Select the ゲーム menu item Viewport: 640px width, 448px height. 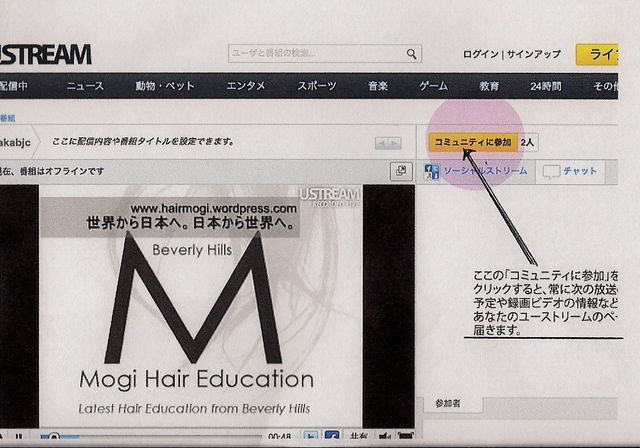pyautogui.click(x=433, y=87)
